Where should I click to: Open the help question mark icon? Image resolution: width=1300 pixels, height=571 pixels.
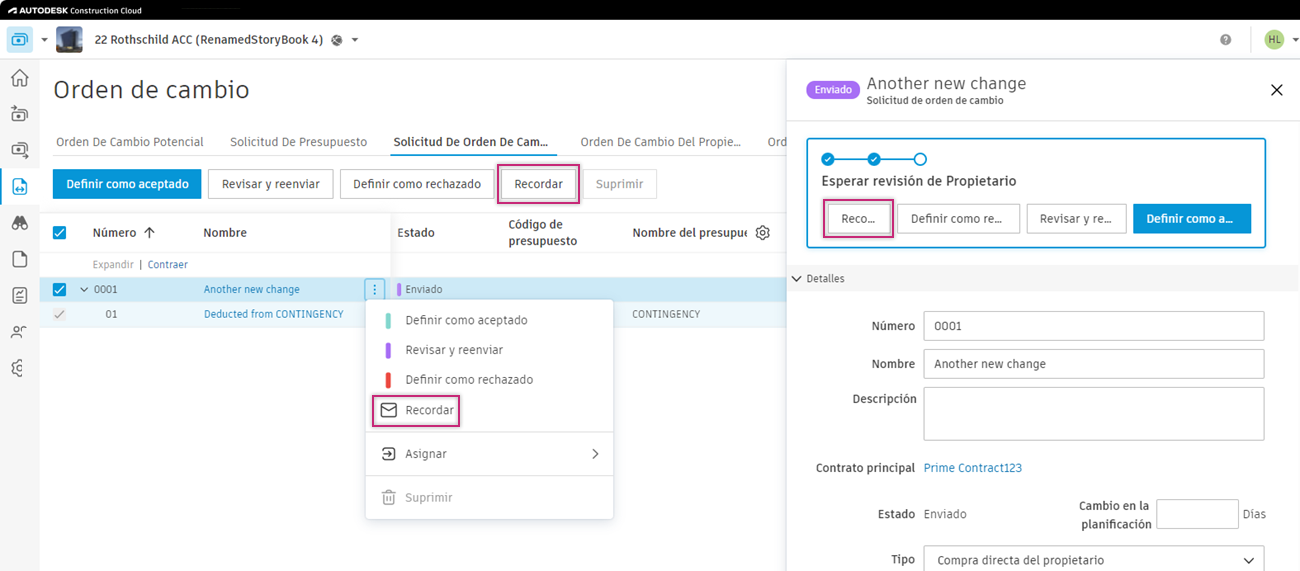1226,40
